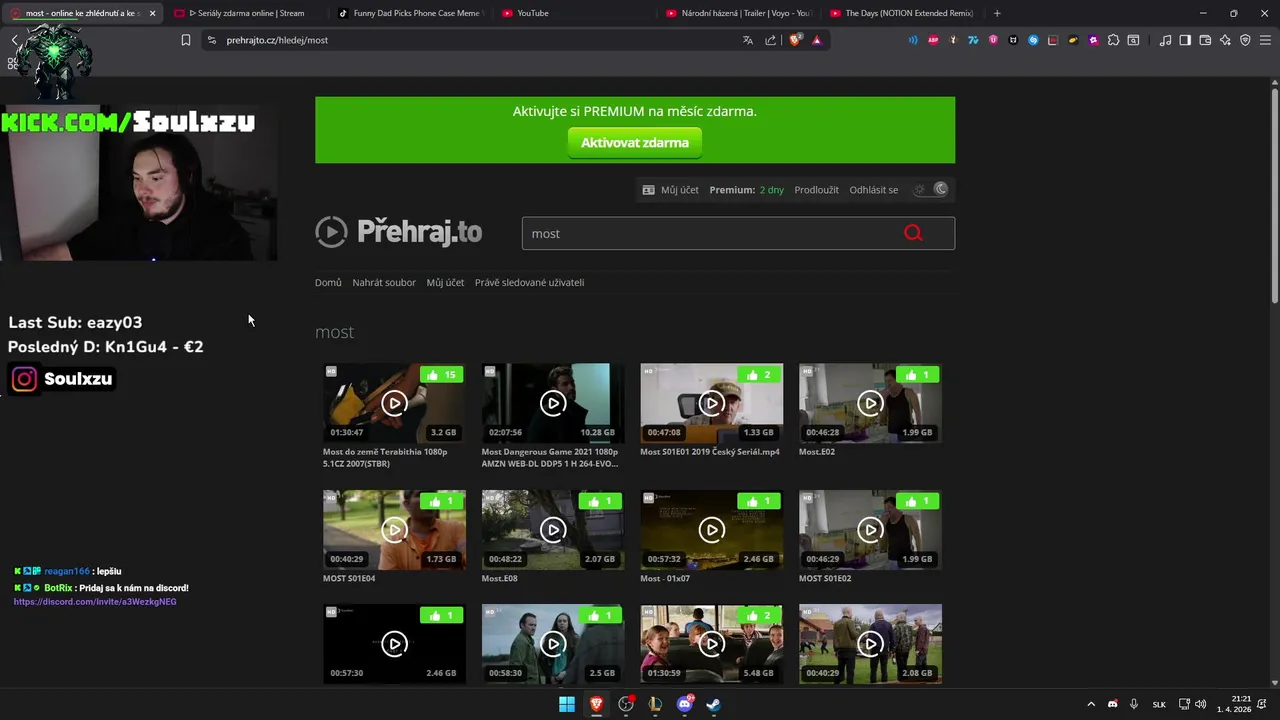Image resolution: width=1280 pixels, height=720 pixels.
Task: Click the volume speaker icon in tray
Action: point(1200,704)
